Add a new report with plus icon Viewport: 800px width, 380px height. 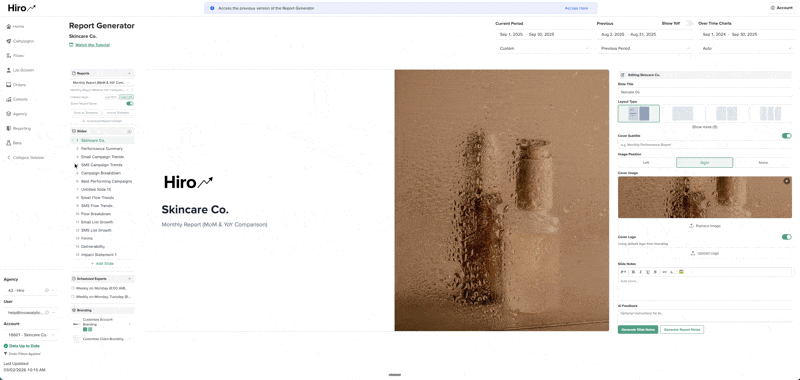click(x=130, y=73)
